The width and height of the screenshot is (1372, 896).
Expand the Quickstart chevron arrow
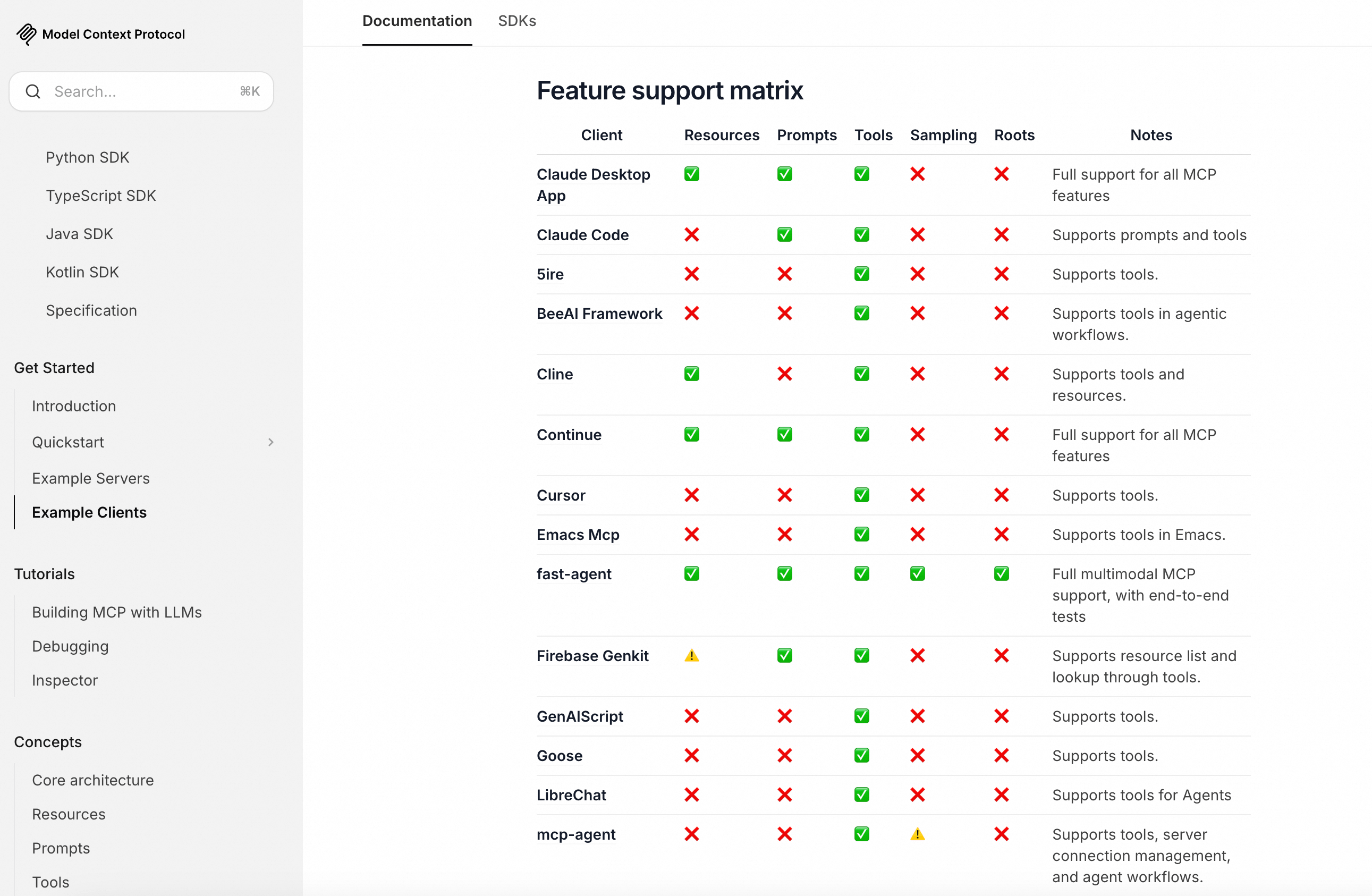(x=270, y=442)
